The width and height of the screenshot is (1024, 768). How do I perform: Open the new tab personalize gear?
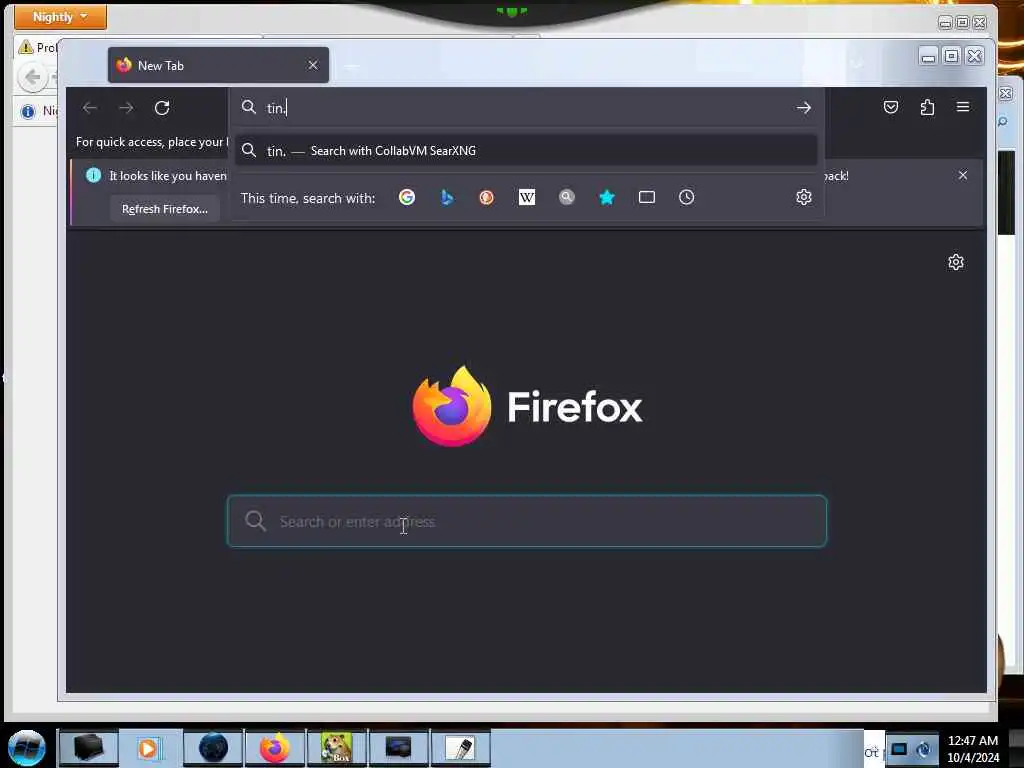[956, 262]
